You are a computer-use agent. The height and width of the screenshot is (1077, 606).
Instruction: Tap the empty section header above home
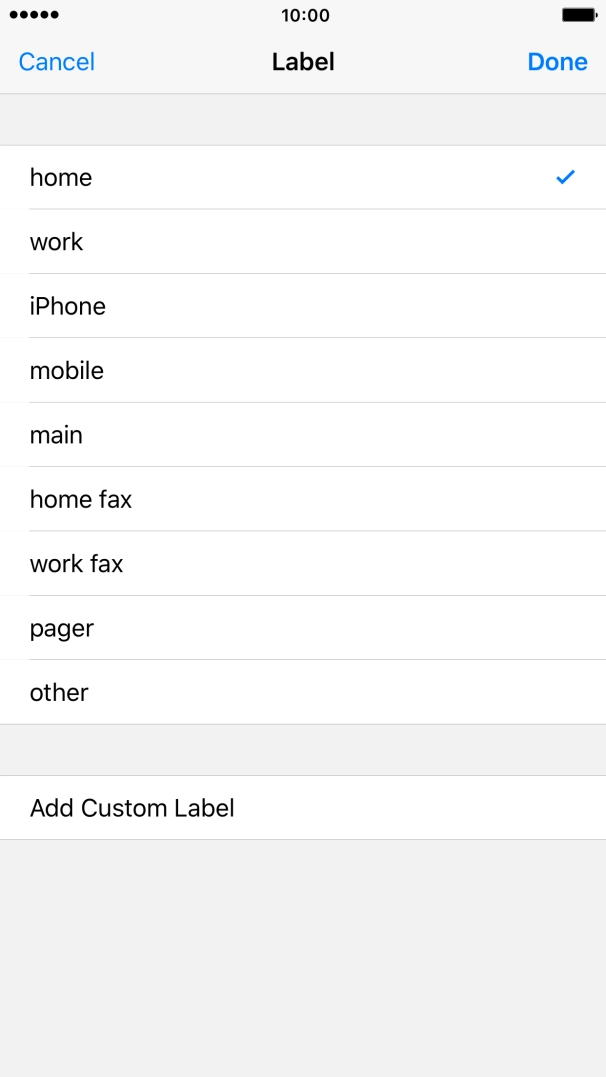click(303, 119)
